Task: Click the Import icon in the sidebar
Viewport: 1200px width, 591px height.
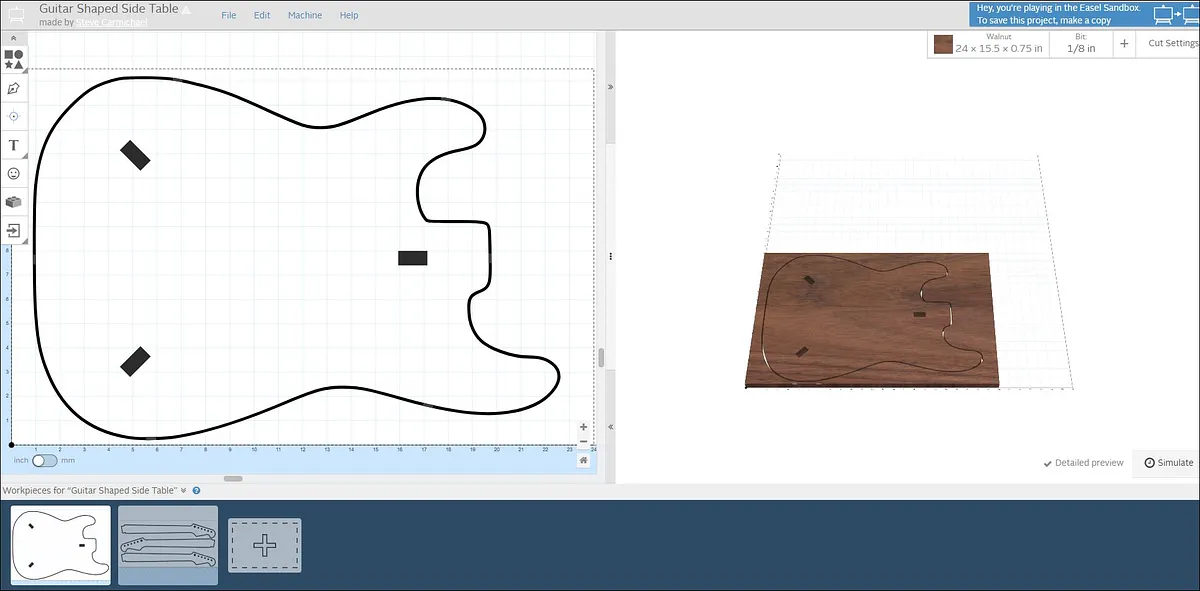Action: [14, 230]
